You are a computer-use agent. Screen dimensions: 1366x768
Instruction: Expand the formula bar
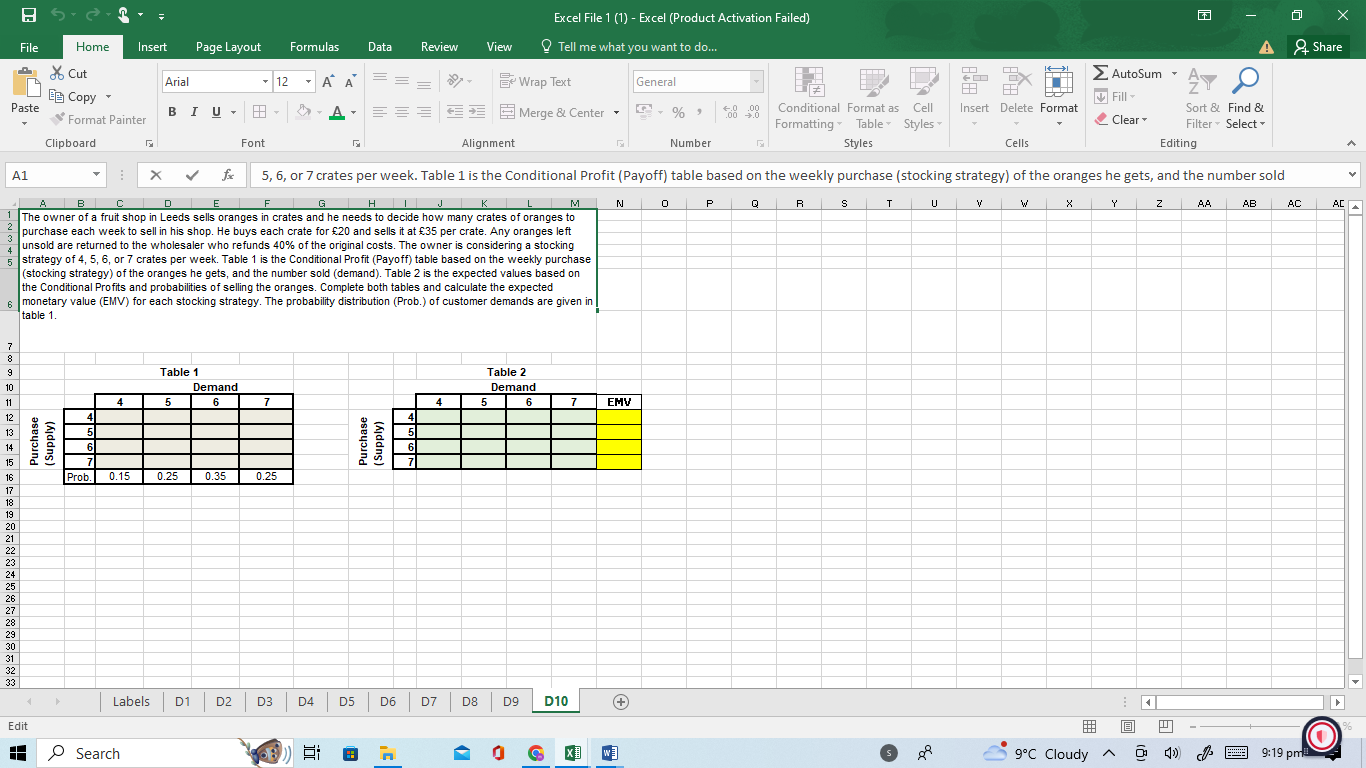1353,175
